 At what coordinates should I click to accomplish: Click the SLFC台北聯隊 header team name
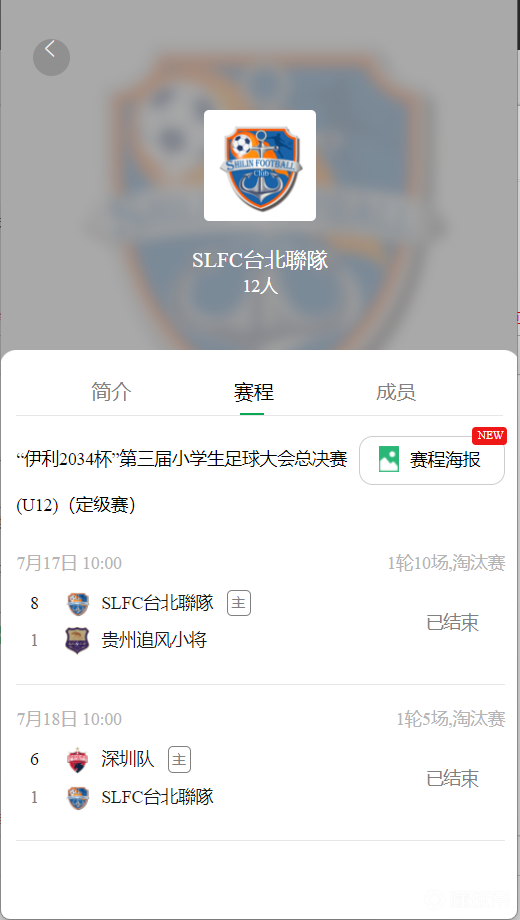[260, 260]
